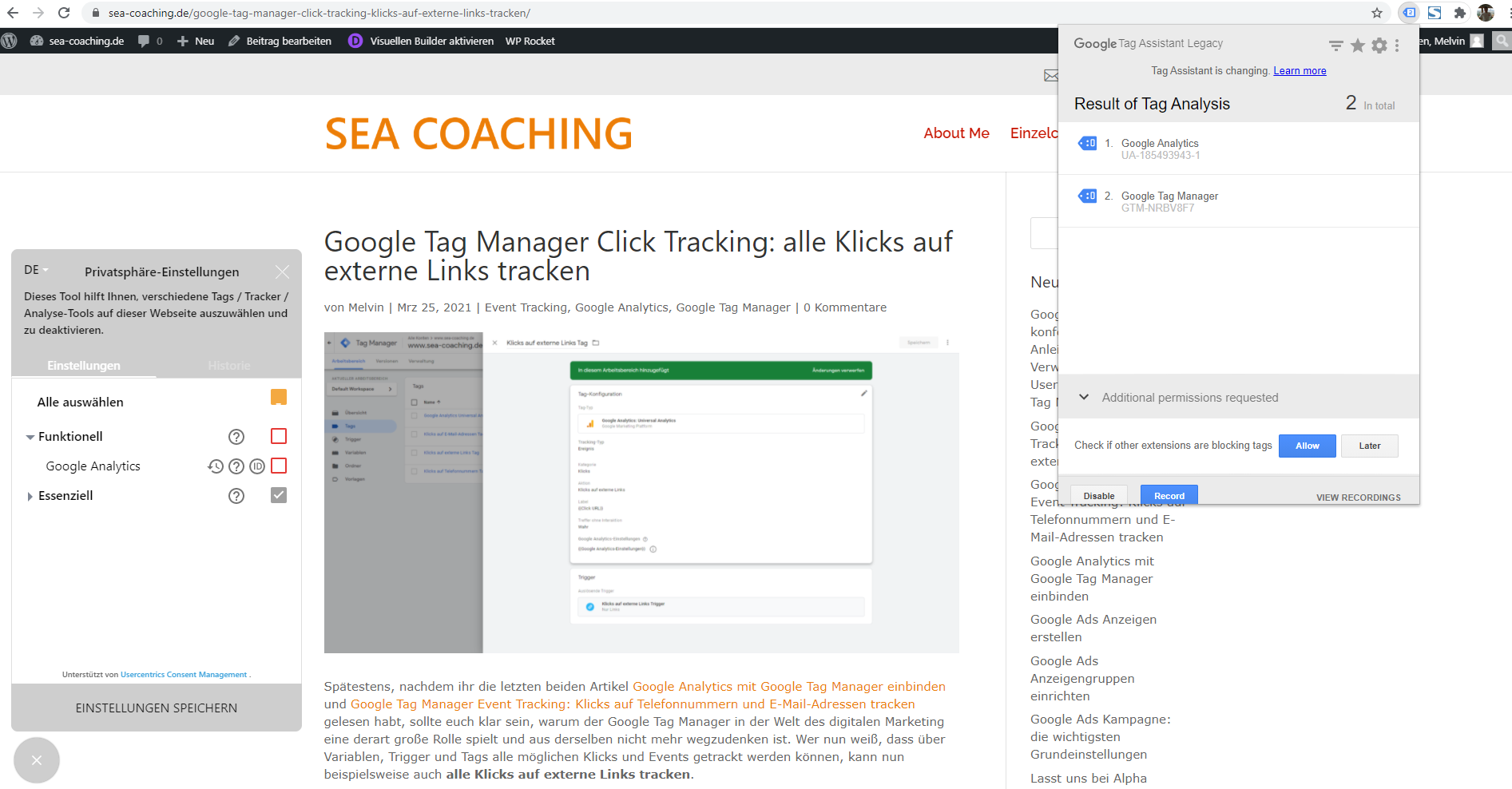
Task: Open the DE language dropdown
Action: (36, 270)
